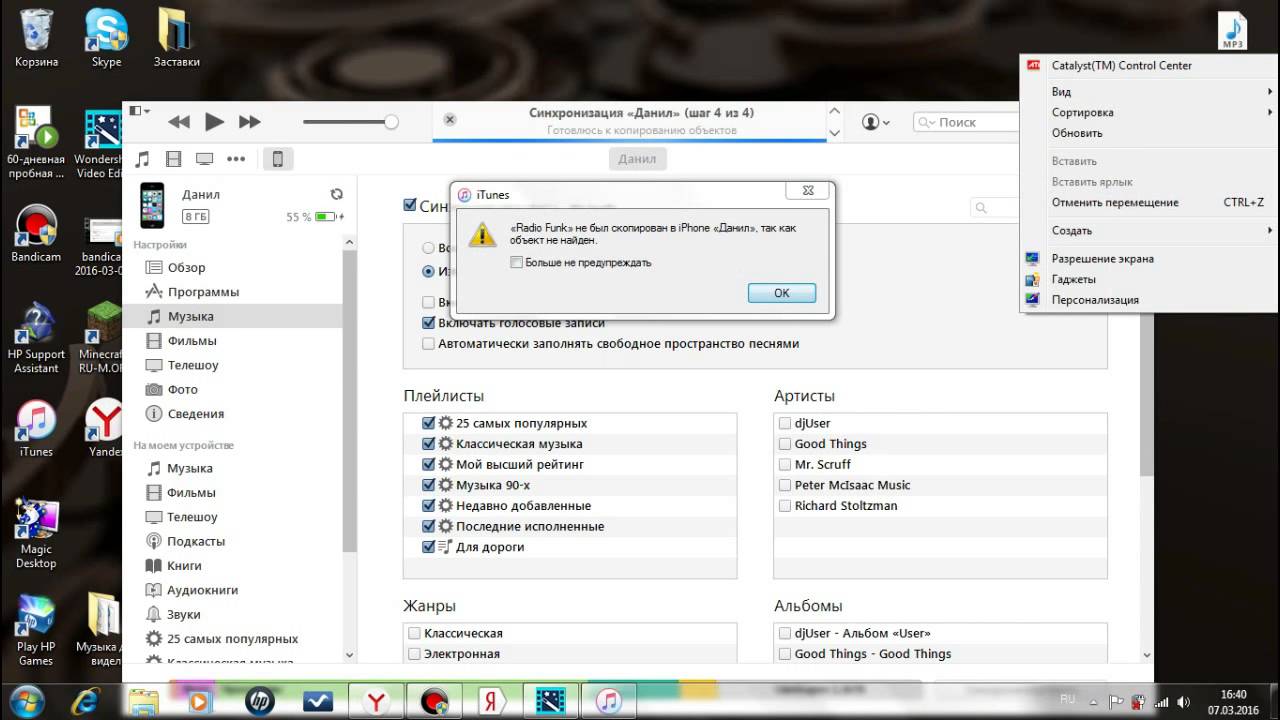Screen dimensions: 1280x720
Task: Check the djUser artist
Action: pyautogui.click(x=785, y=423)
